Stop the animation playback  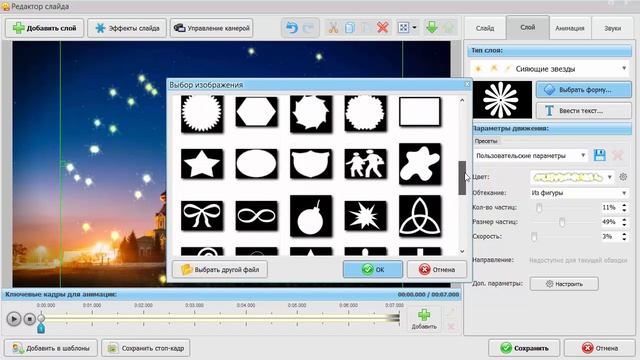[x=29, y=319]
